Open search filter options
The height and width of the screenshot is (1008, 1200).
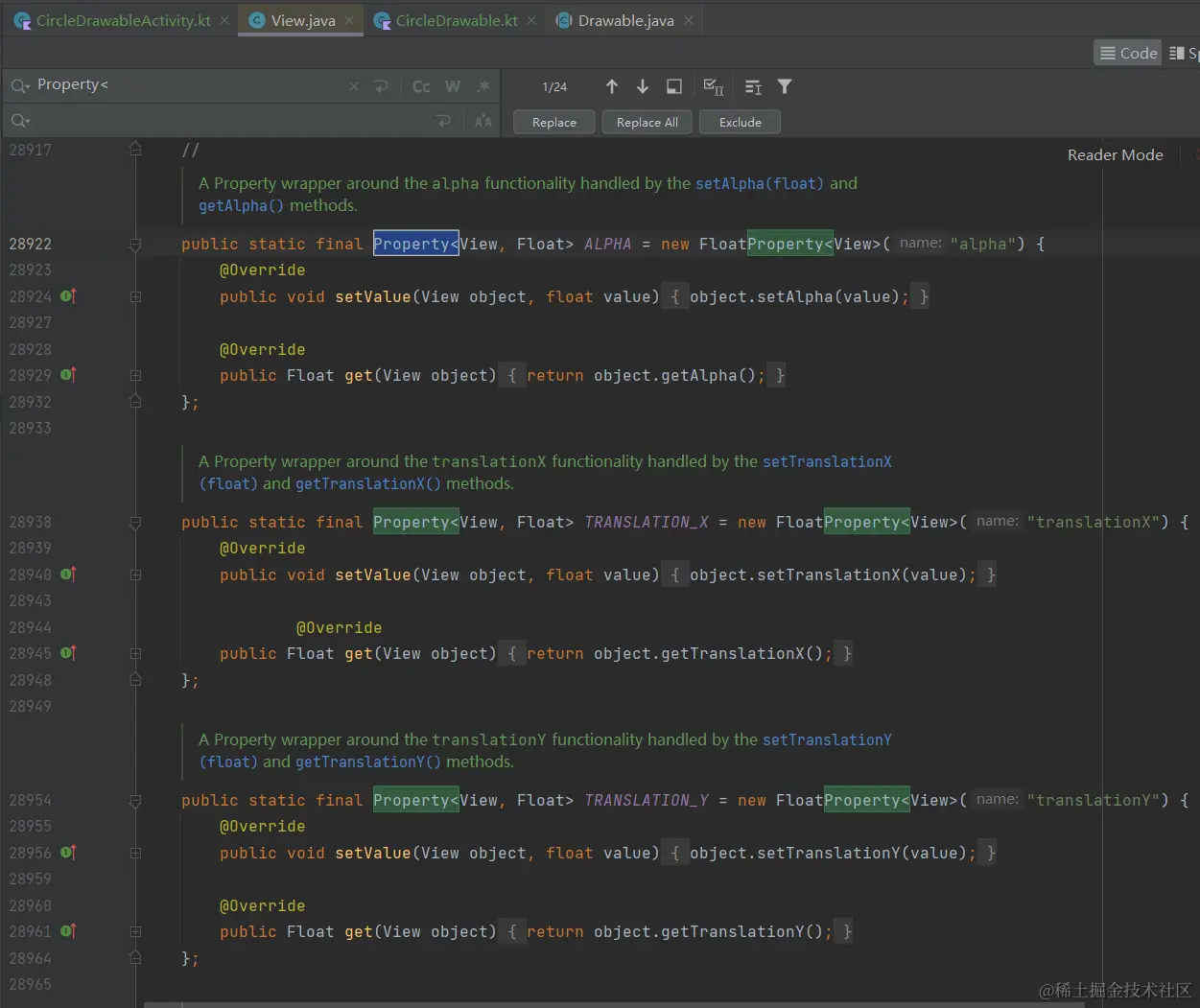785,86
